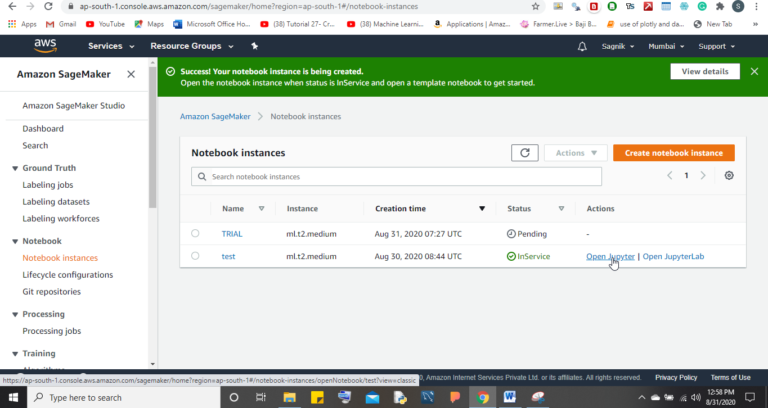Click the AWS logo home icon

[45, 46]
